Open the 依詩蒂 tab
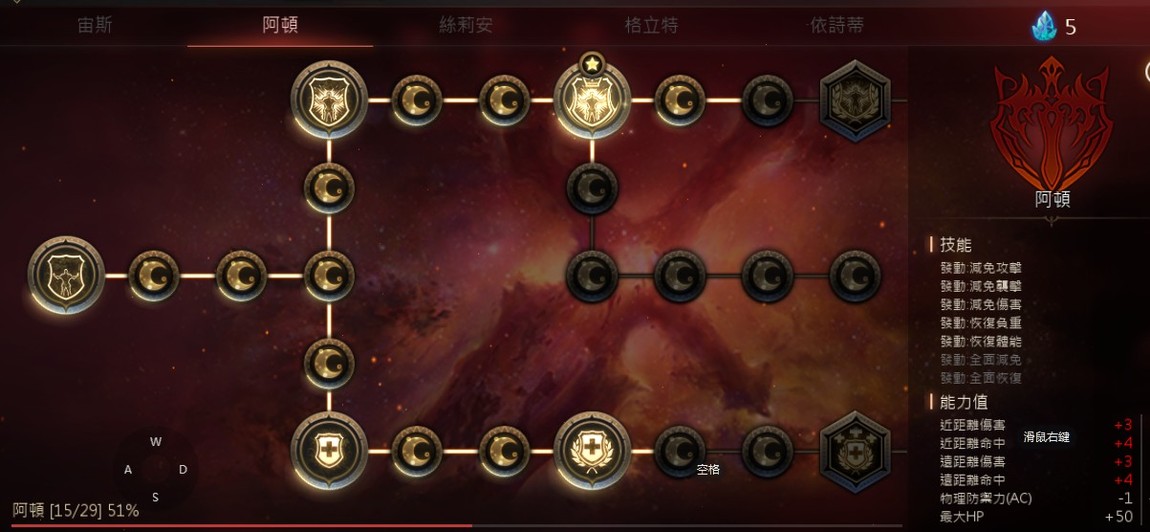This screenshot has height=532, width=1150. (x=836, y=26)
